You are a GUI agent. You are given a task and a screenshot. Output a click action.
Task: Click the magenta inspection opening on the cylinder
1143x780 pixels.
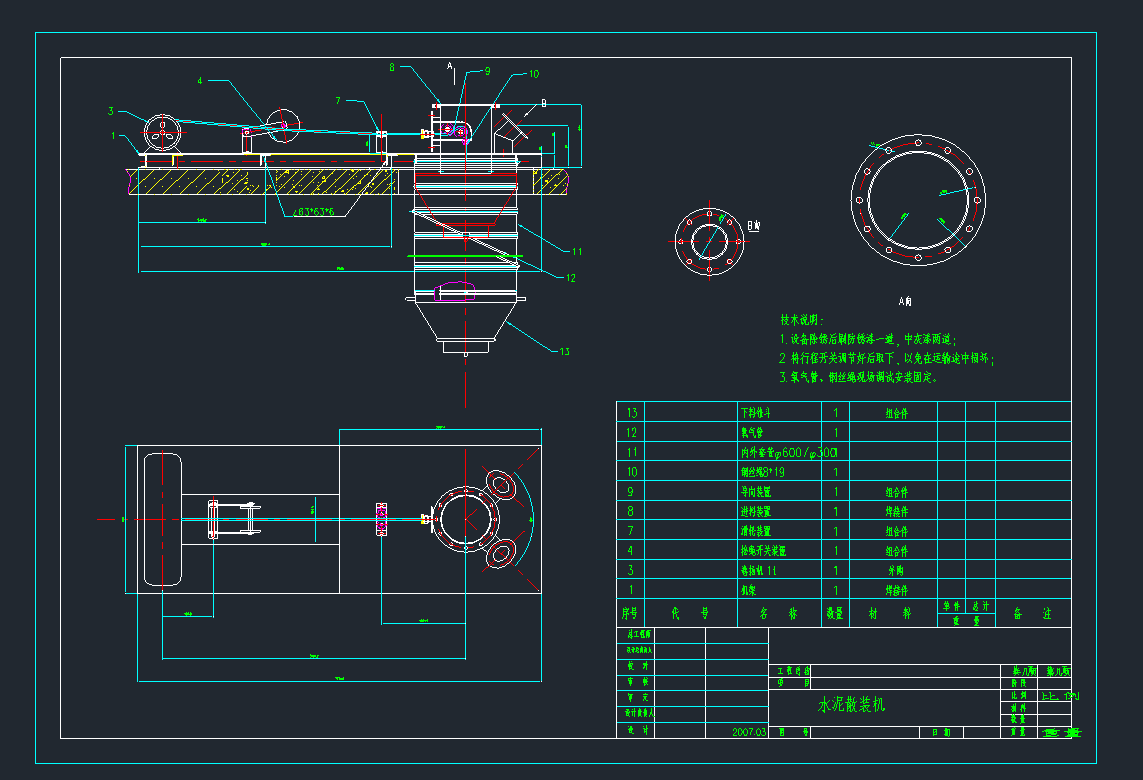458,291
